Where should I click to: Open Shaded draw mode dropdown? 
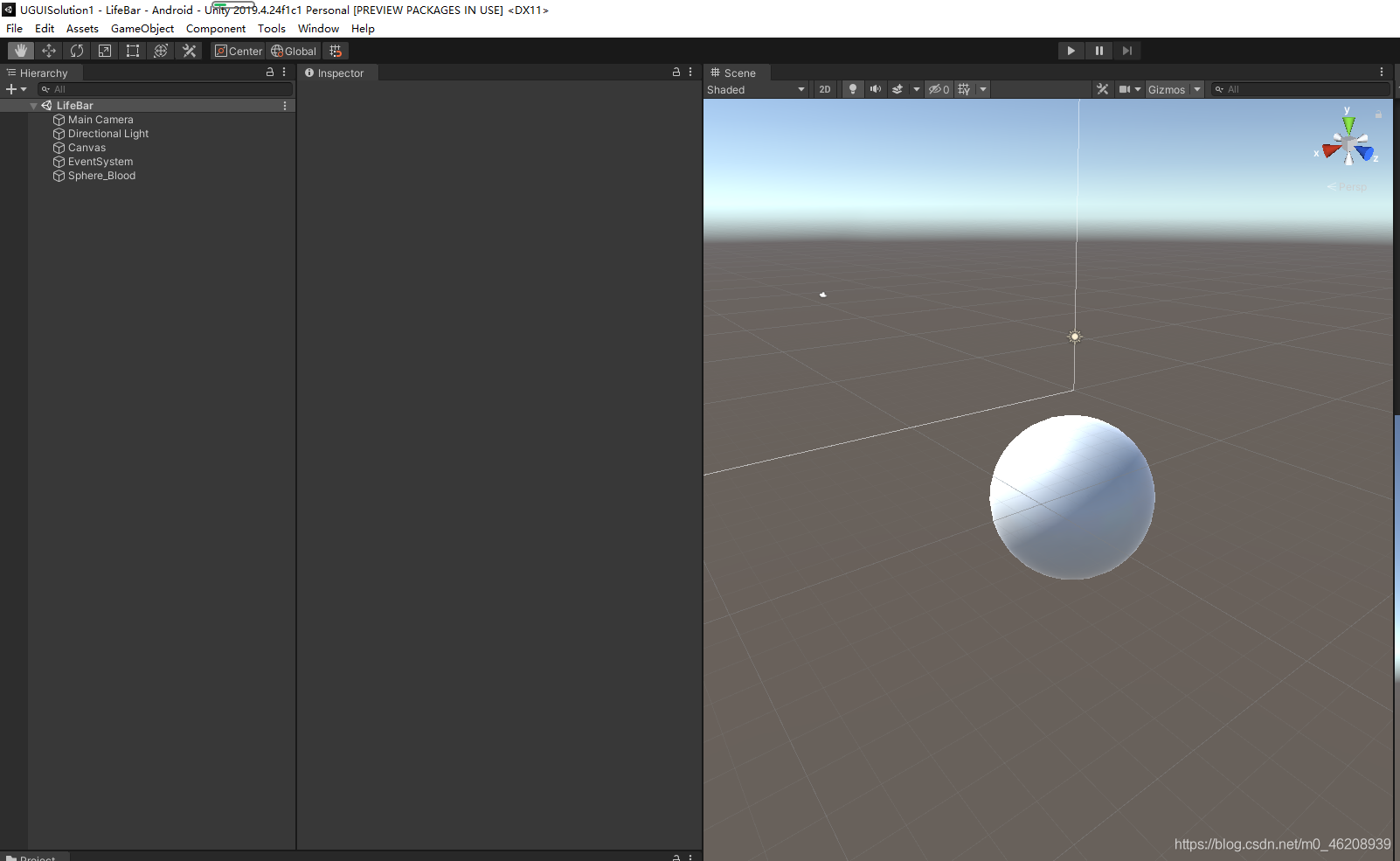pyautogui.click(x=756, y=89)
